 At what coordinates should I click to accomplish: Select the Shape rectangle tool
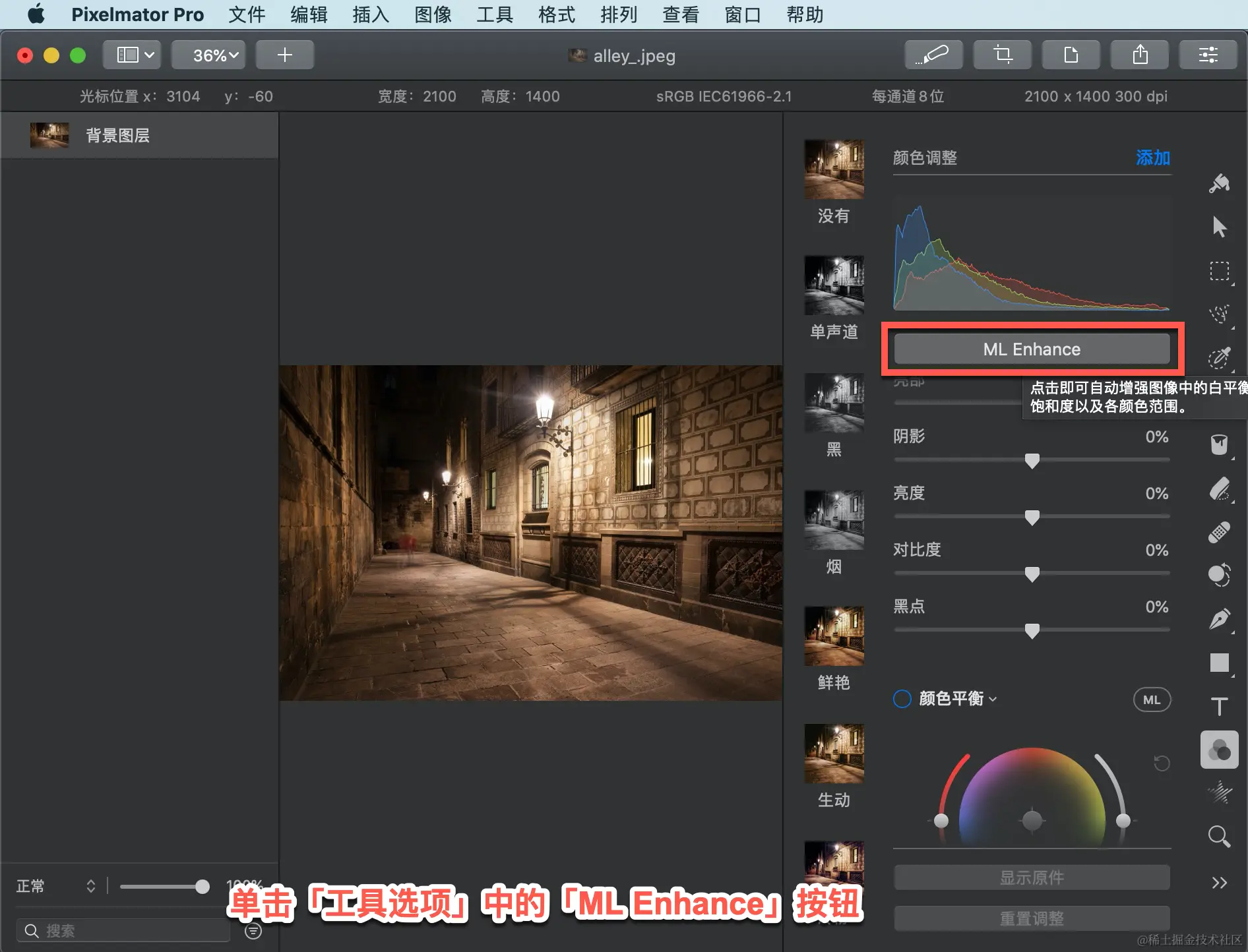[1219, 663]
